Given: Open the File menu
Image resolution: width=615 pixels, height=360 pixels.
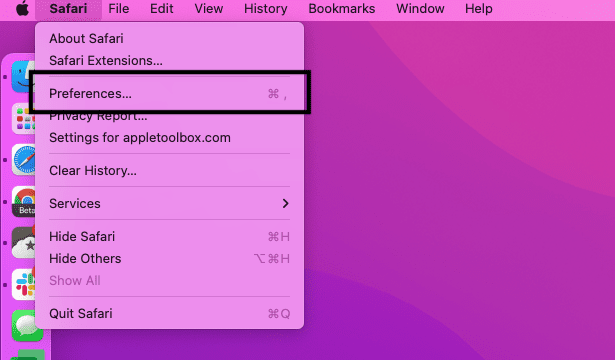Looking at the screenshot, I should tap(118, 9).
